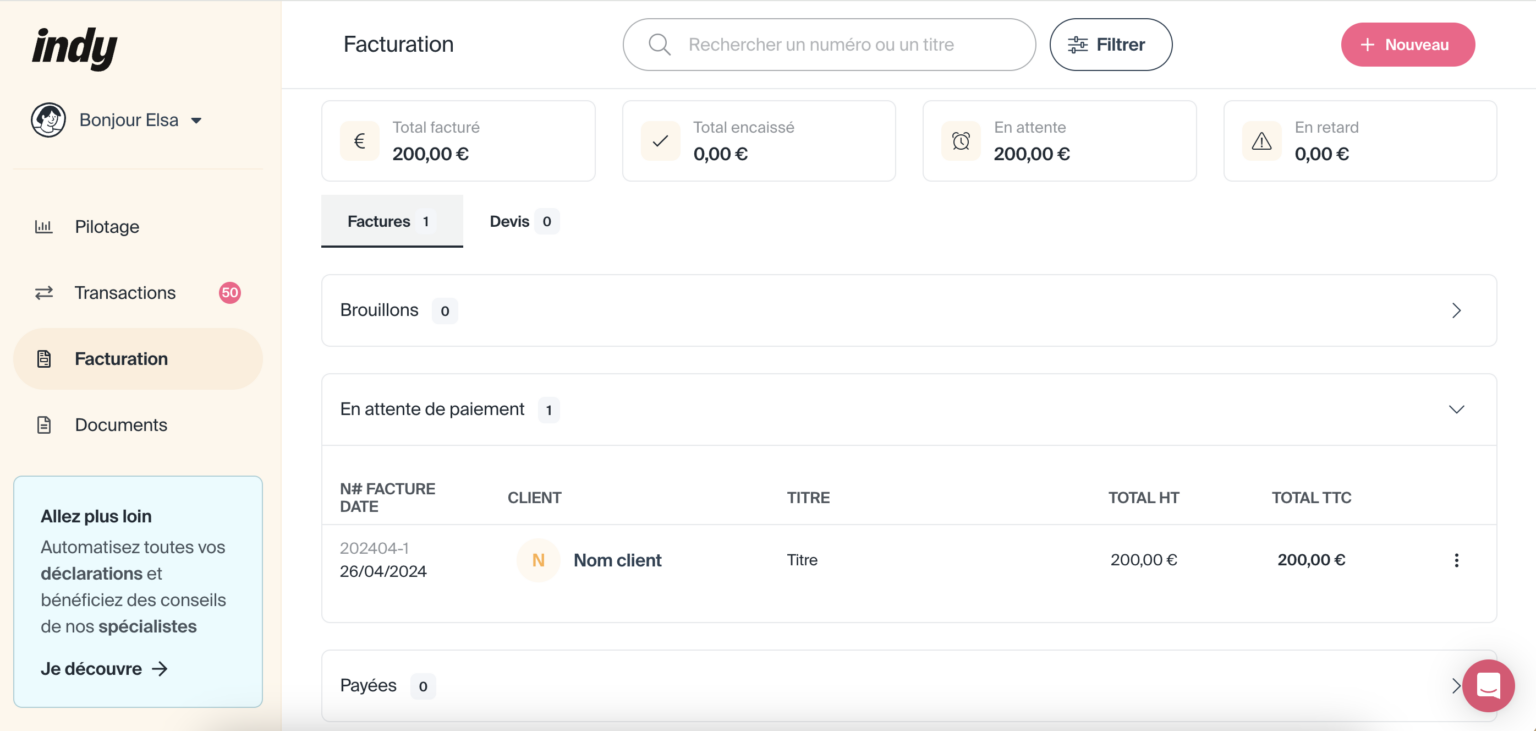Expand the Brouillons section

[x=1457, y=310]
